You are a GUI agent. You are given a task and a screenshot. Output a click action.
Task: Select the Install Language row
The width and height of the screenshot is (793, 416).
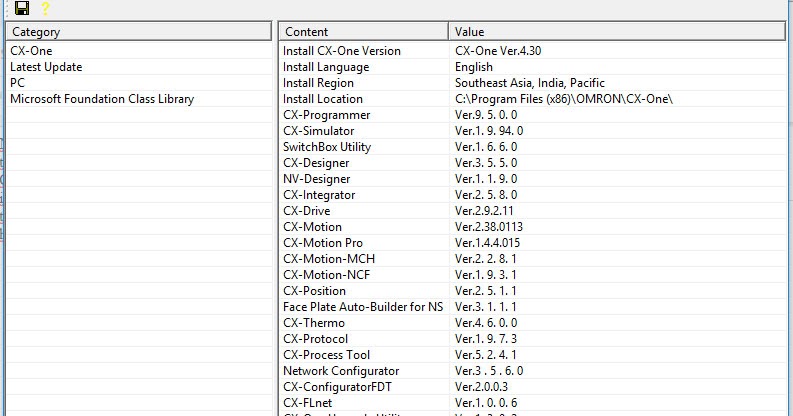pyautogui.click(x=533, y=67)
